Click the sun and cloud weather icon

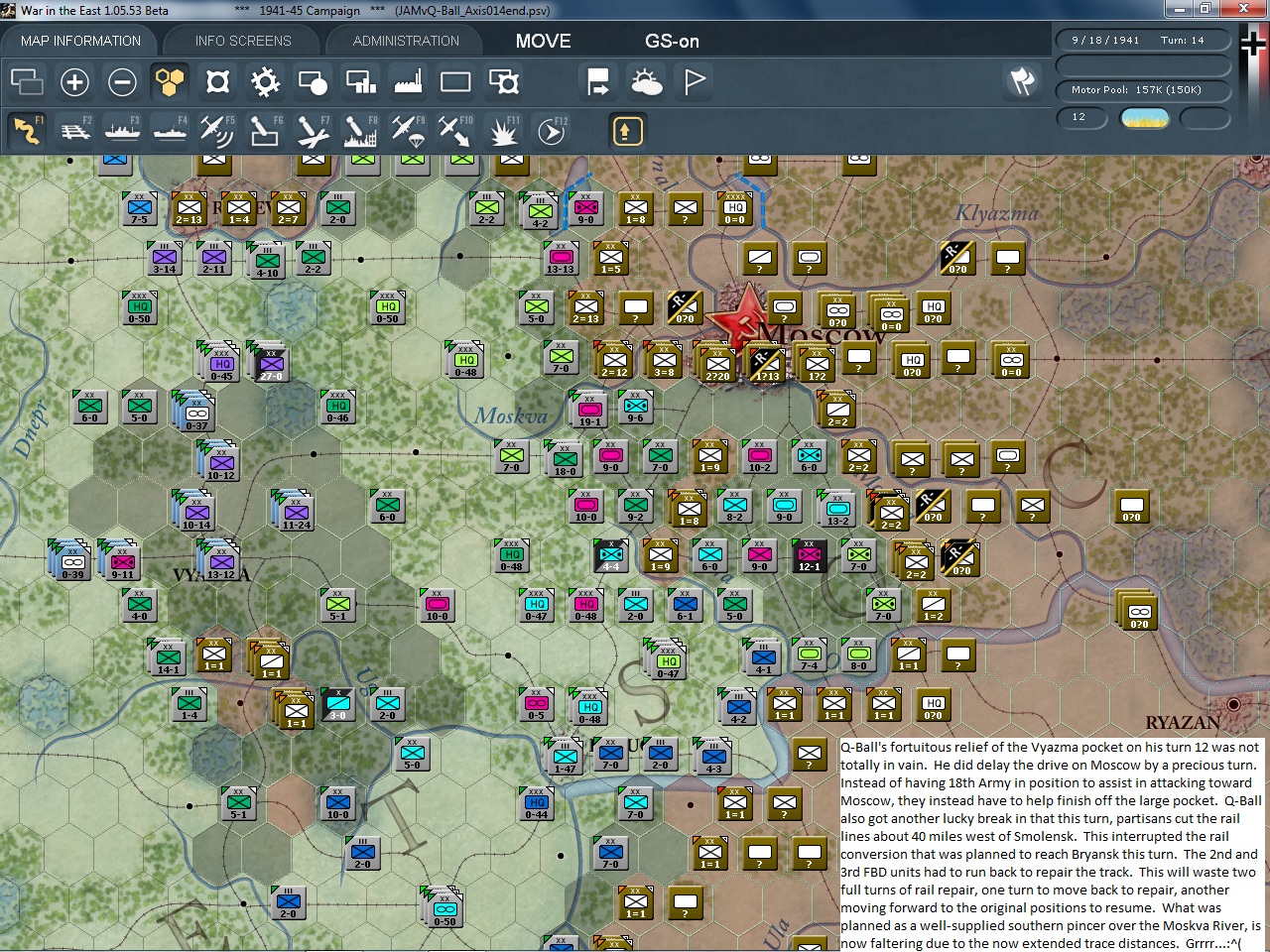coord(646,81)
